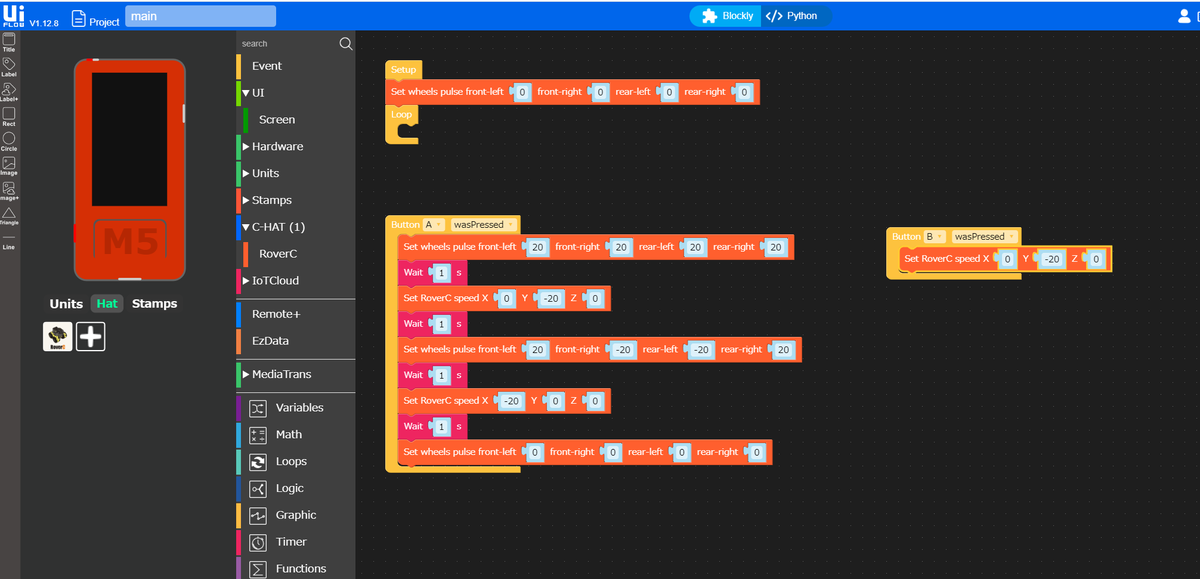The width and height of the screenshot is (1200, 579).
Task: Open wasPressed dropdown on Button B block
Action: pyautogui.click(x=983, y=237)
